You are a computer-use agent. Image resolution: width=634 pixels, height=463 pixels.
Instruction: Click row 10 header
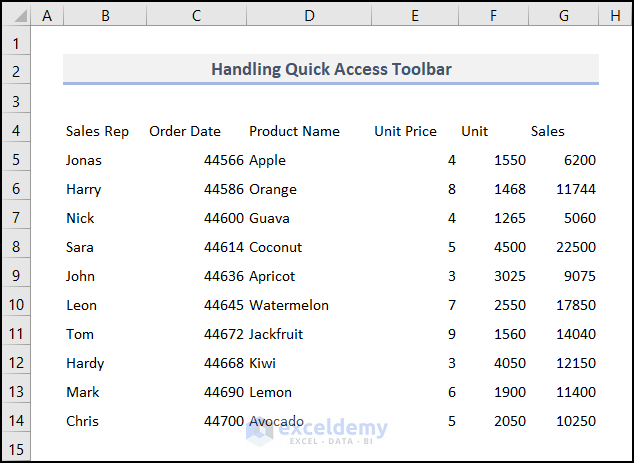[x=16, y=305]
